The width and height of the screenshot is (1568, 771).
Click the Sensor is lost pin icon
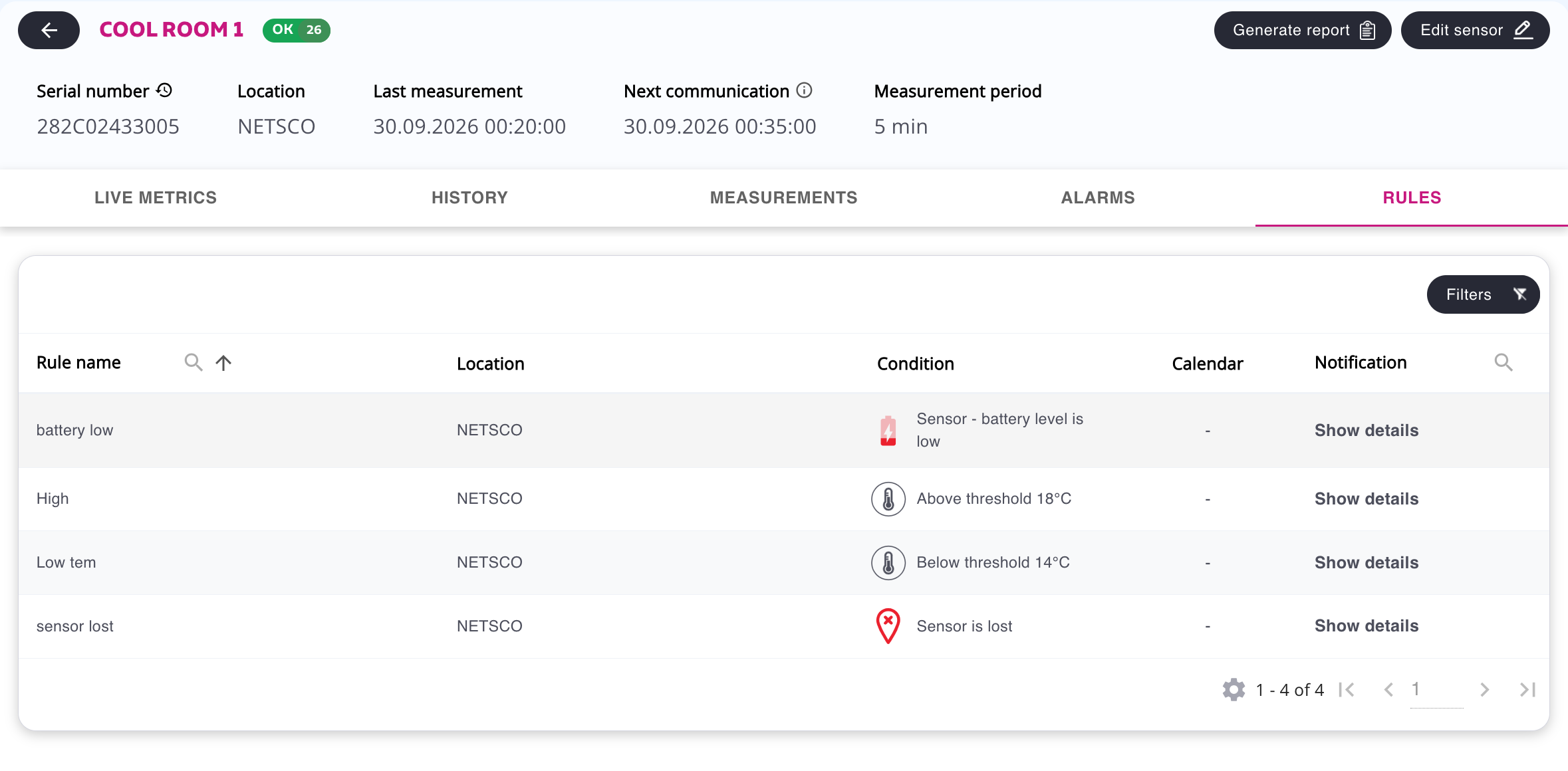click(888, 626)
